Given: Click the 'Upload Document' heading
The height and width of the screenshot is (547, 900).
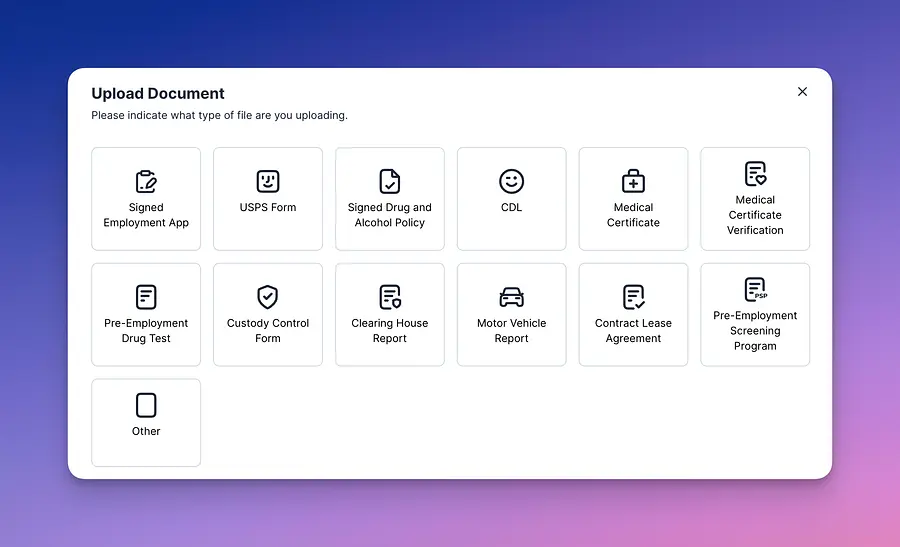Looking at the screenshot, I should tap(158, 93).
